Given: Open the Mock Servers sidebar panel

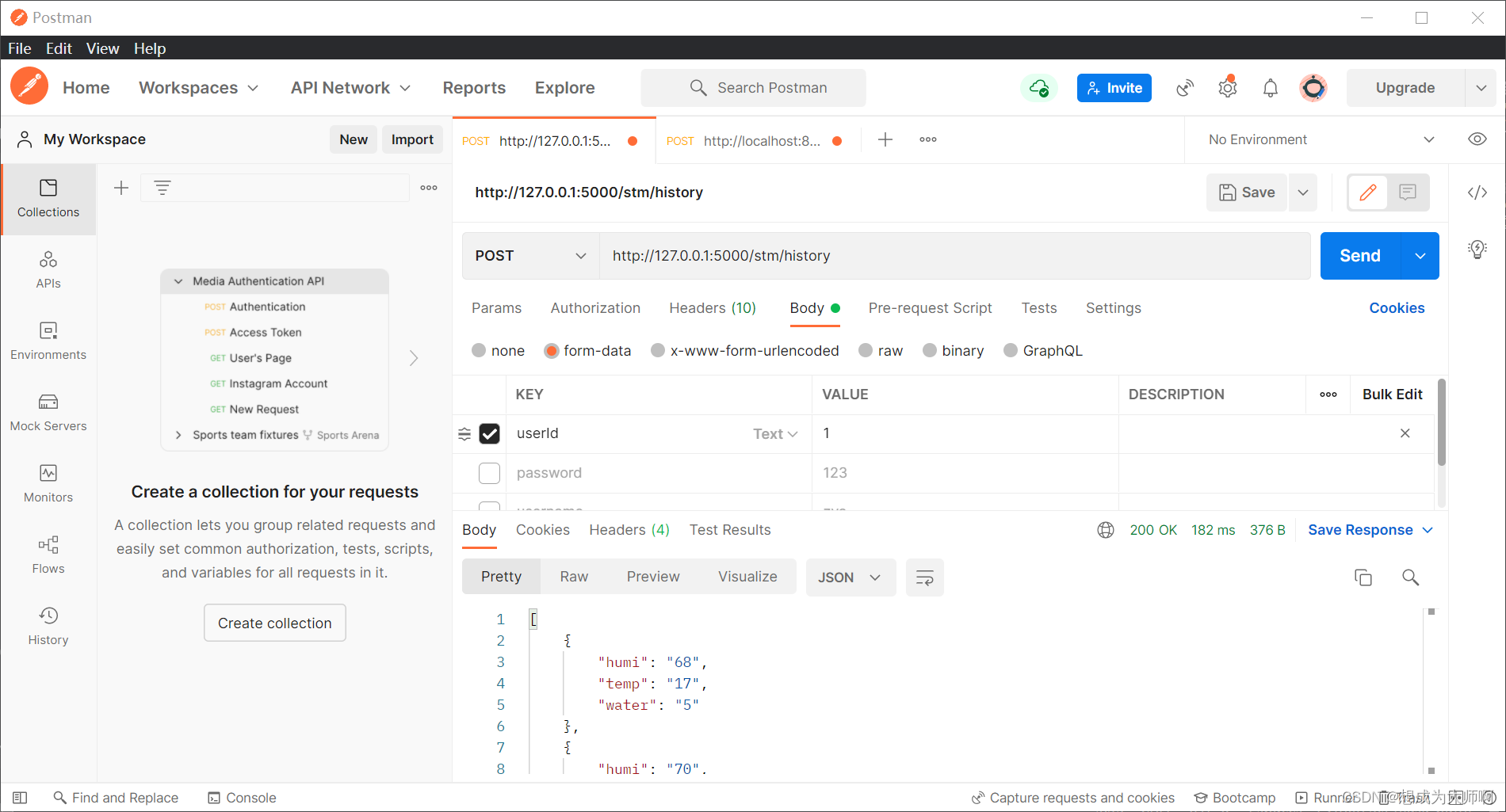Looking at the screenshot, I should pyautogui.click(x=48, y=413).
